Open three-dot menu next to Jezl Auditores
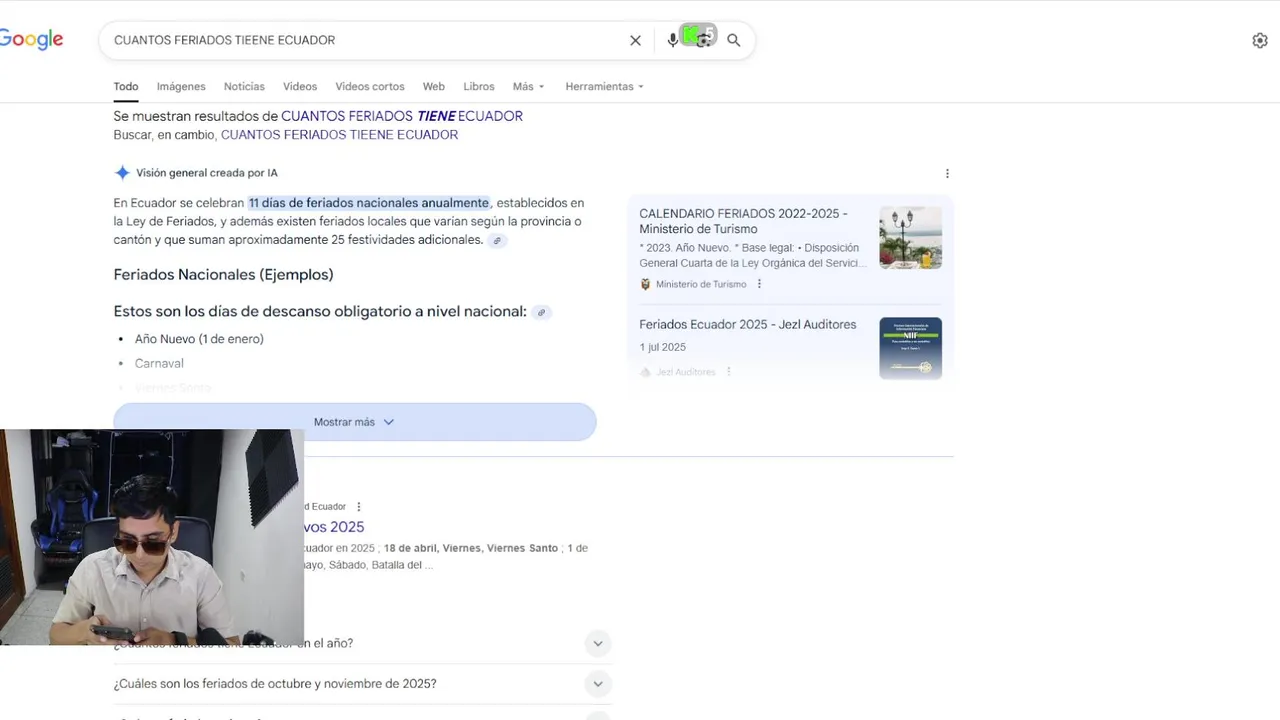Viewport: 1280px width, 720px height. tap(728, 371)
